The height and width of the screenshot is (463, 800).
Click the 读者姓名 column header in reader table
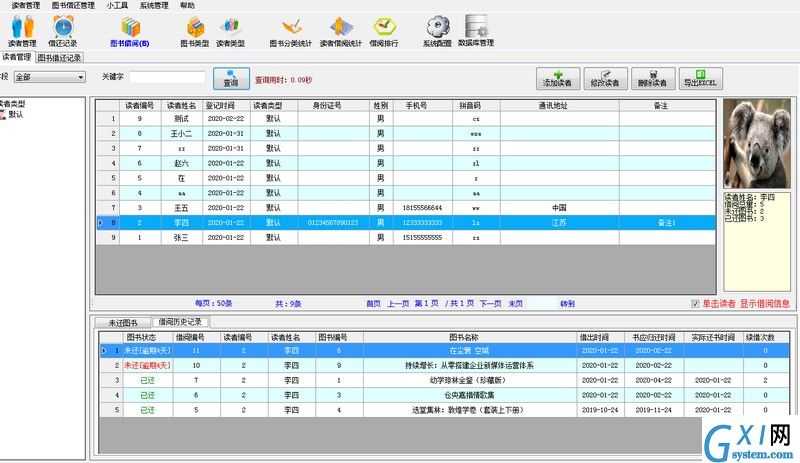pos(182,106)
